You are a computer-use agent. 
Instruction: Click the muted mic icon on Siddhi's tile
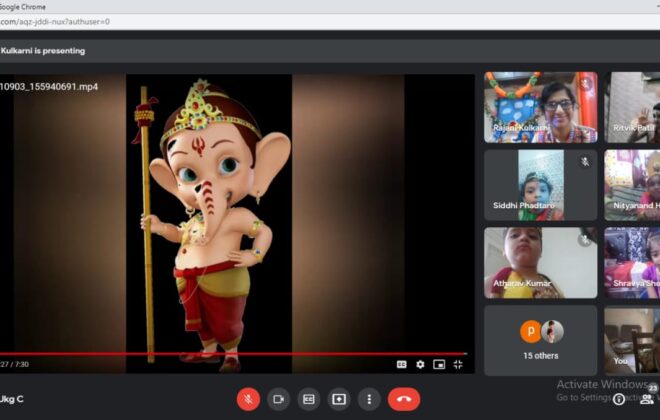(x=585, y=162)
